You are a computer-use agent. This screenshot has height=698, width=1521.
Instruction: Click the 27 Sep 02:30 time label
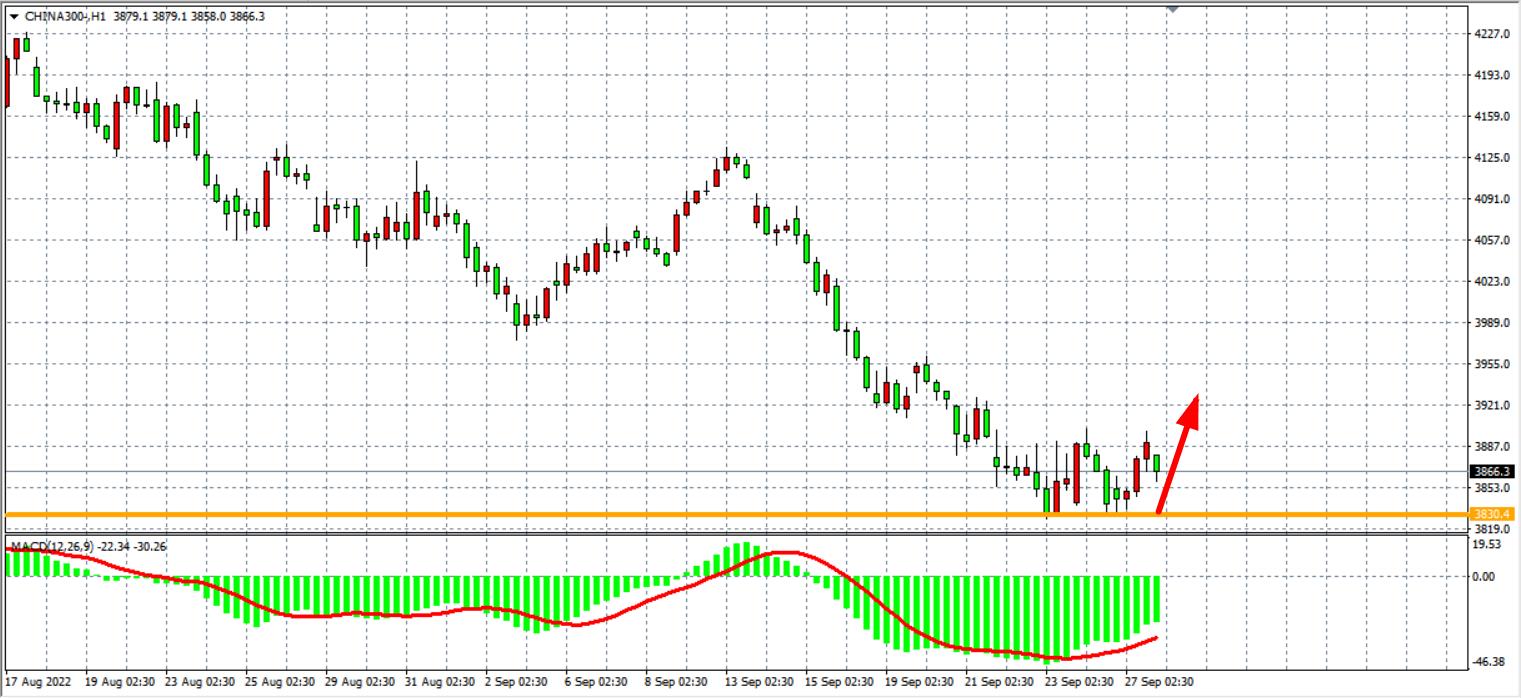coord(1159,681)
